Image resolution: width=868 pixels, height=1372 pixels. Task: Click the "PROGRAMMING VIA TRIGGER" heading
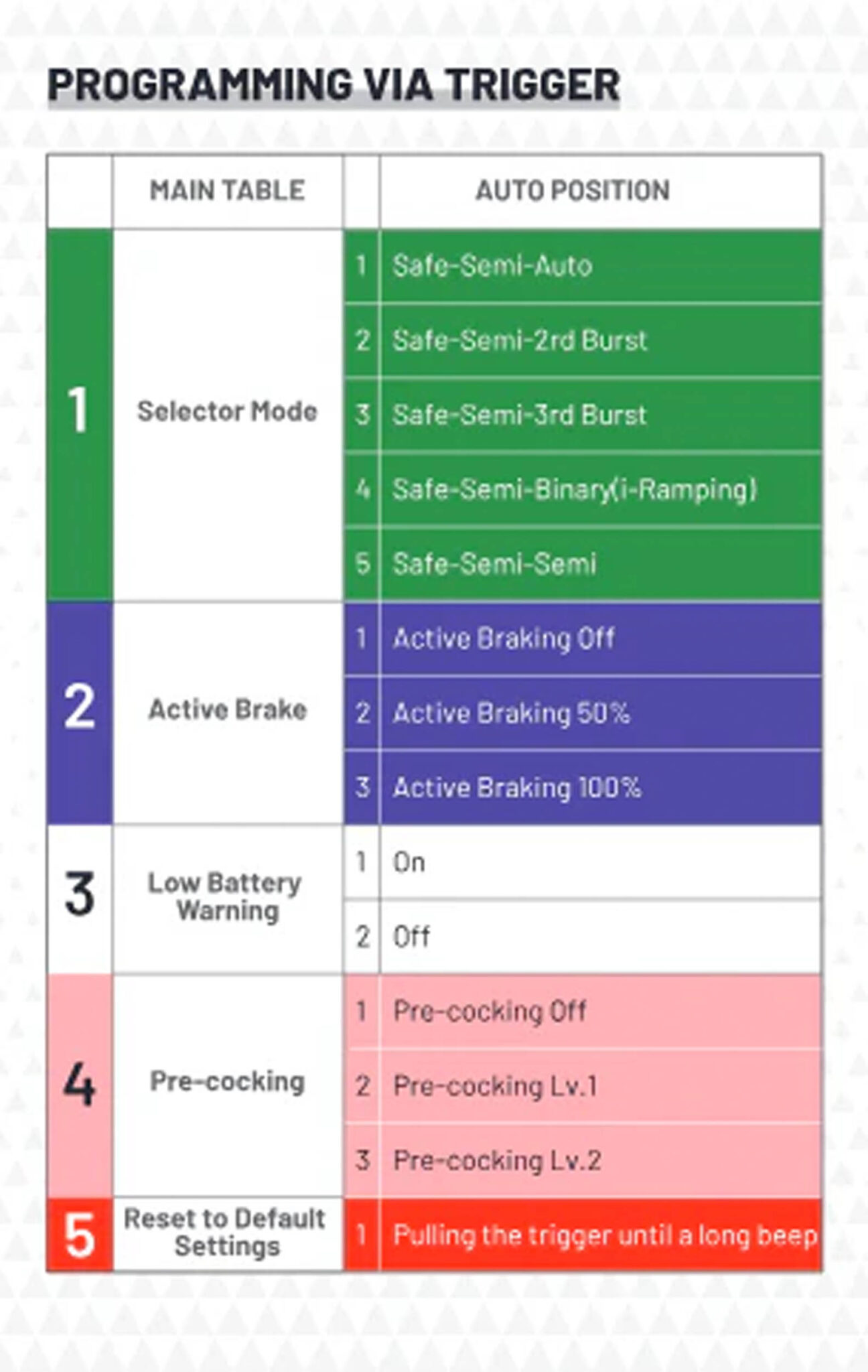pos(334,85)
